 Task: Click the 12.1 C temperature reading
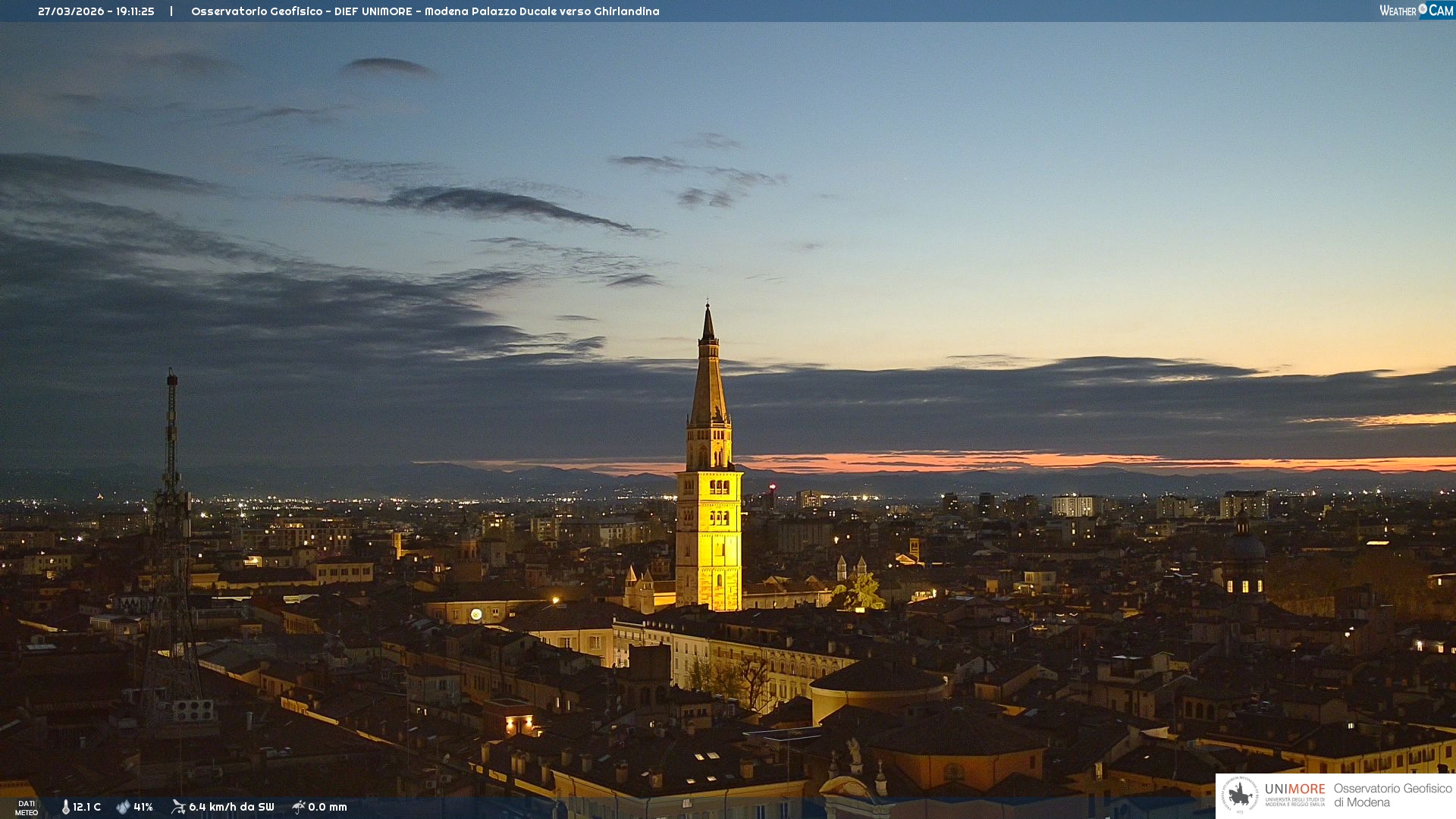point(86,807)
